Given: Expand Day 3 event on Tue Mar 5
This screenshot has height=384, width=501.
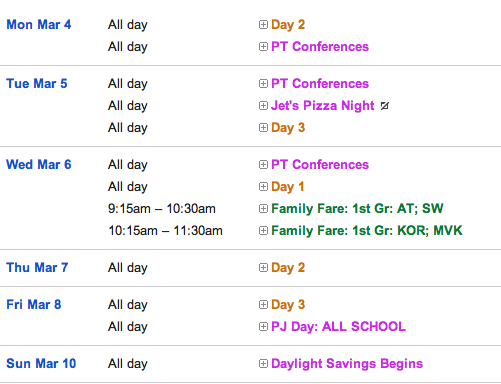Looking at the screenshot, I should coord(263,128).
